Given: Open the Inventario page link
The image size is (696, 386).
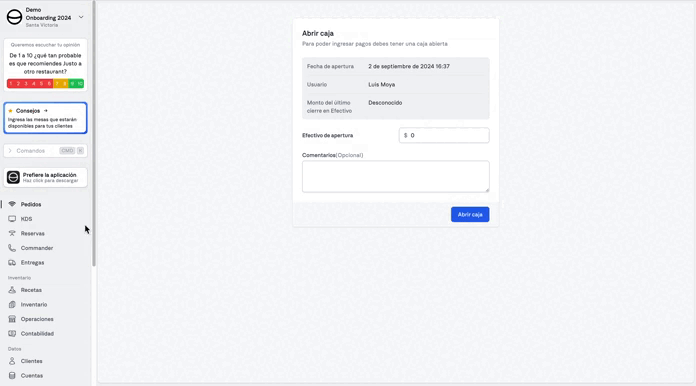Looking at the screenshot, I should pos(34,305).
